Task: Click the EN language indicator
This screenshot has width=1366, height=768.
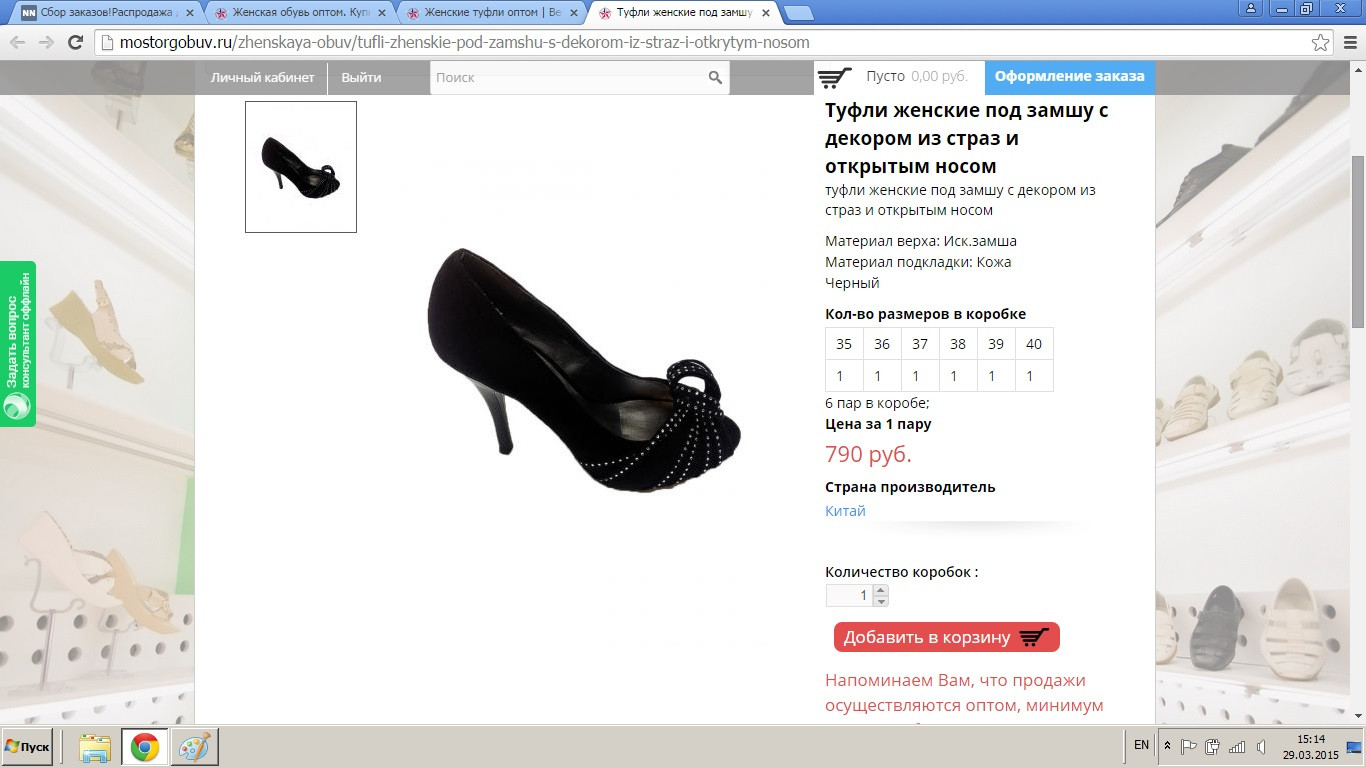Action: coord(1142,745)
